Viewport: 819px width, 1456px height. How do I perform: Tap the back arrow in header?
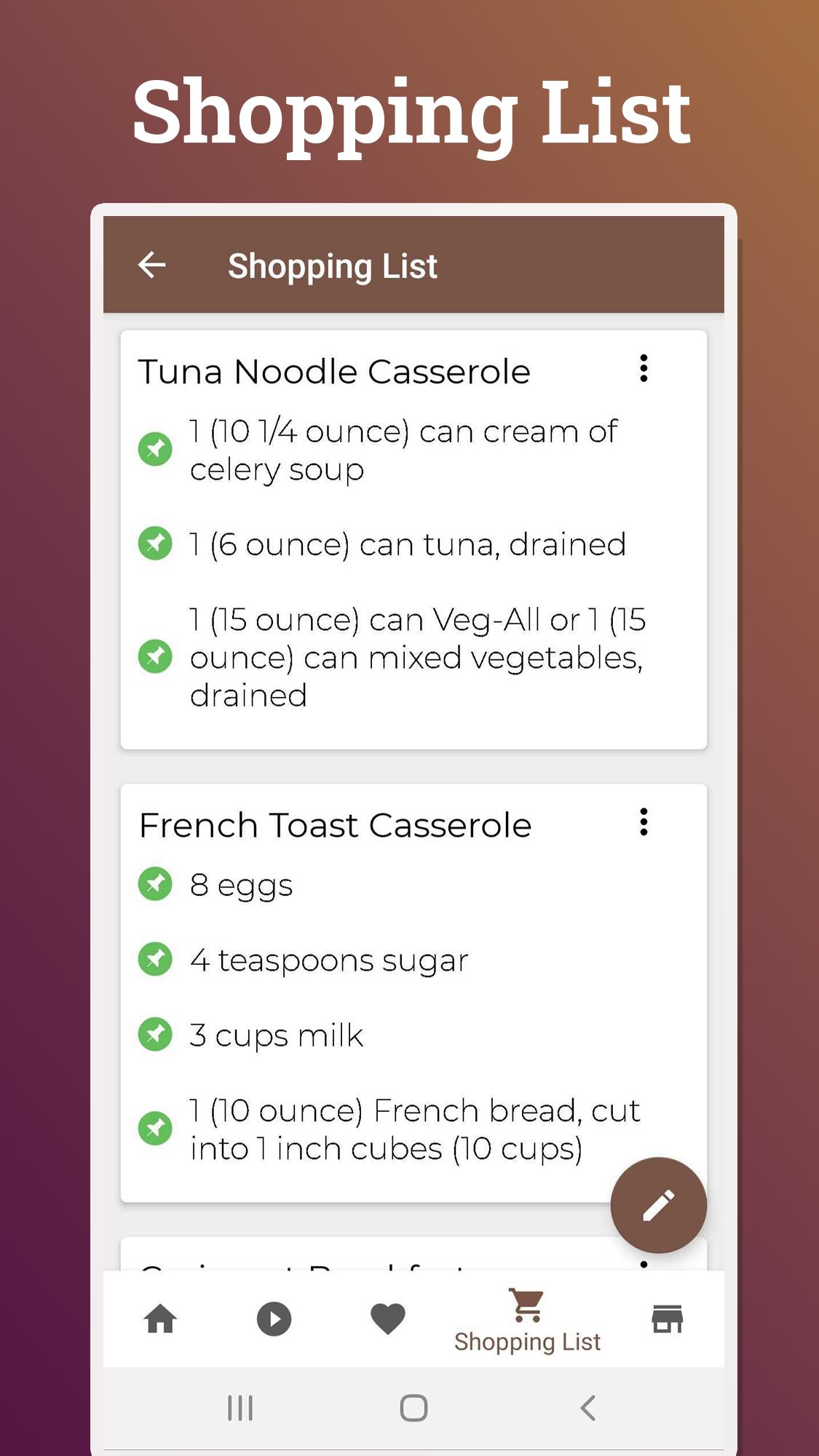[x=152, y=265]
